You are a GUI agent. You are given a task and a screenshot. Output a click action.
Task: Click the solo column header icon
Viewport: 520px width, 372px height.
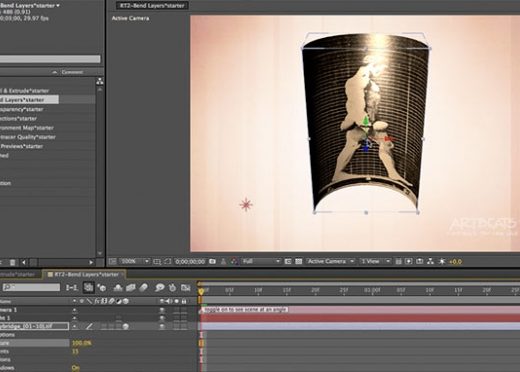[x=176, y=301]
